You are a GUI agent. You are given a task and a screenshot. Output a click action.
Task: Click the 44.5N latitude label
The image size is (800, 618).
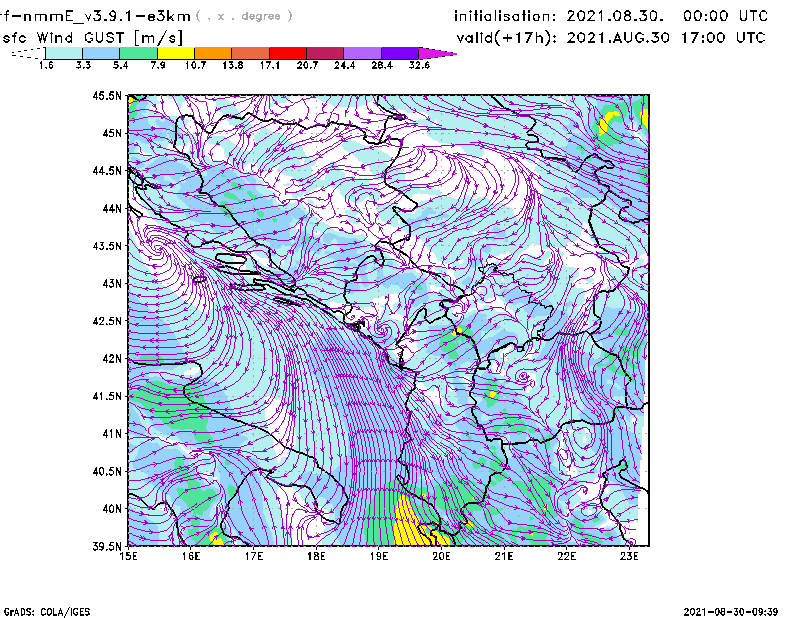[x=107, y=170]
